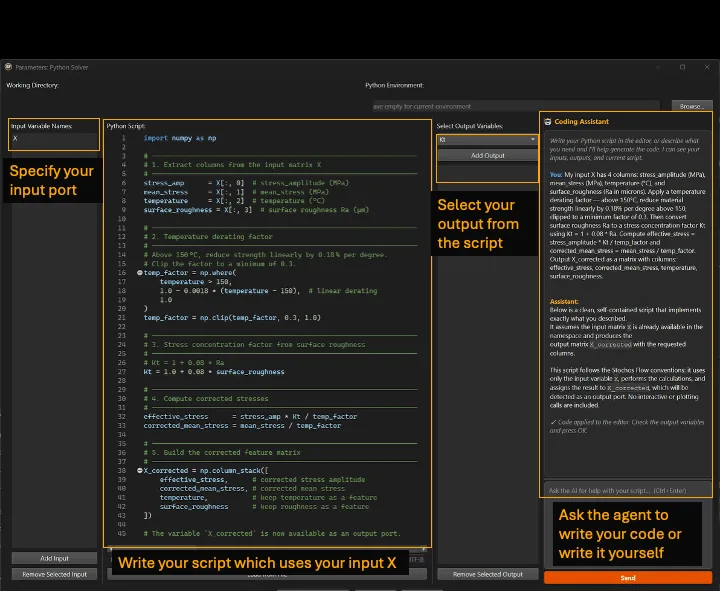
Task: Click the 'Python Environment:' label
Action: pyautogui.click(x=394, y=85)
